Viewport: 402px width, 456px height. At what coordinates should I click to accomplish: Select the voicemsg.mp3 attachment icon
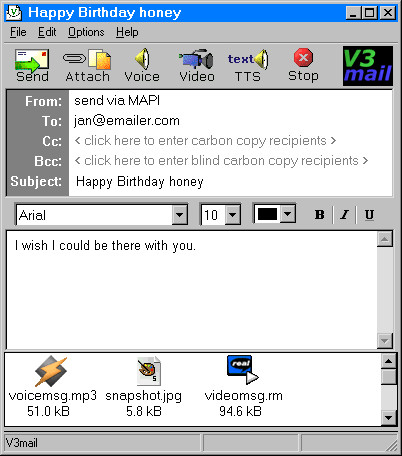[51, 371]
